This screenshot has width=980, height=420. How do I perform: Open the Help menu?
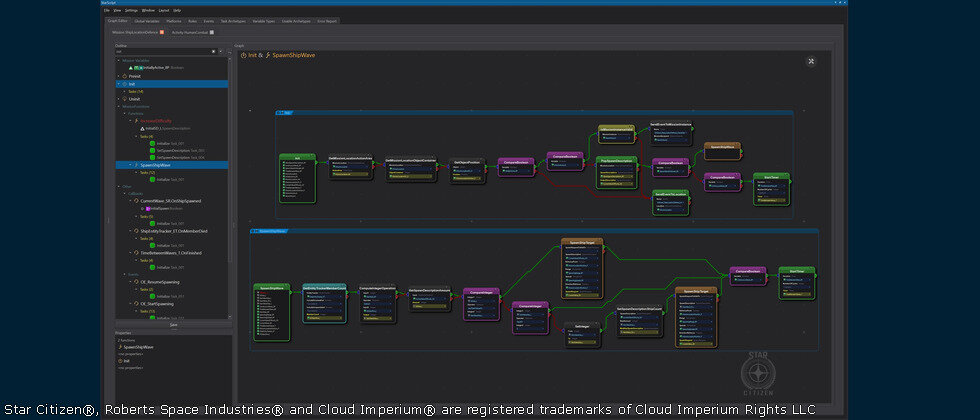pyautogui.click(x=177, y=11)
